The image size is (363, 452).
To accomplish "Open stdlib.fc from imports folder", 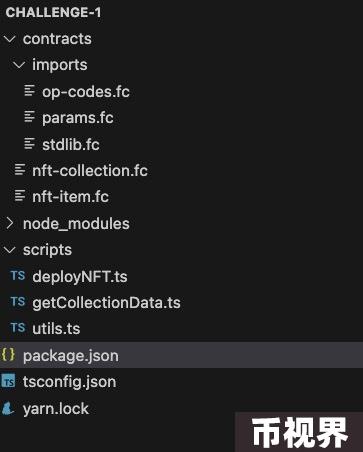I will [x=71, y=144].
